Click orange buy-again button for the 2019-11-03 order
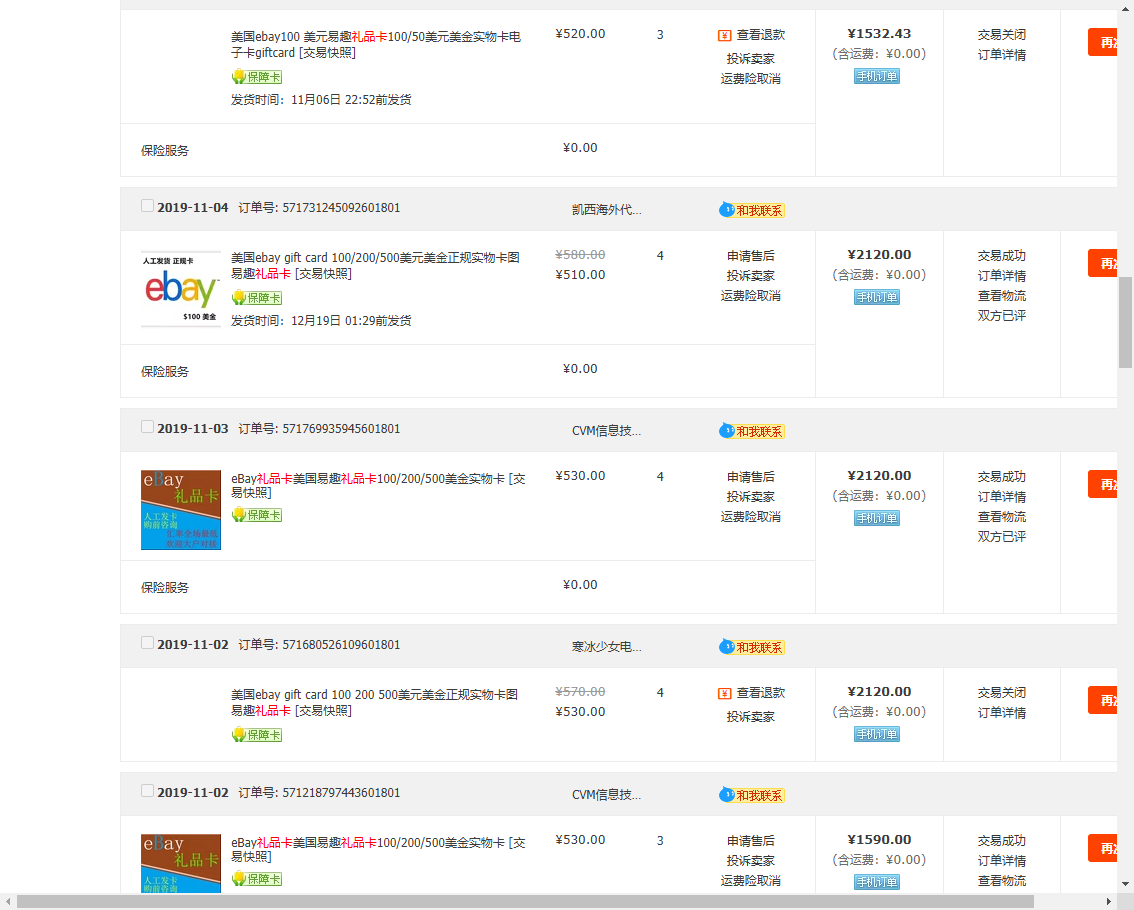The height and width of the screenshot is (910, 1134). pyautogui.click(x=1103, y=485)
